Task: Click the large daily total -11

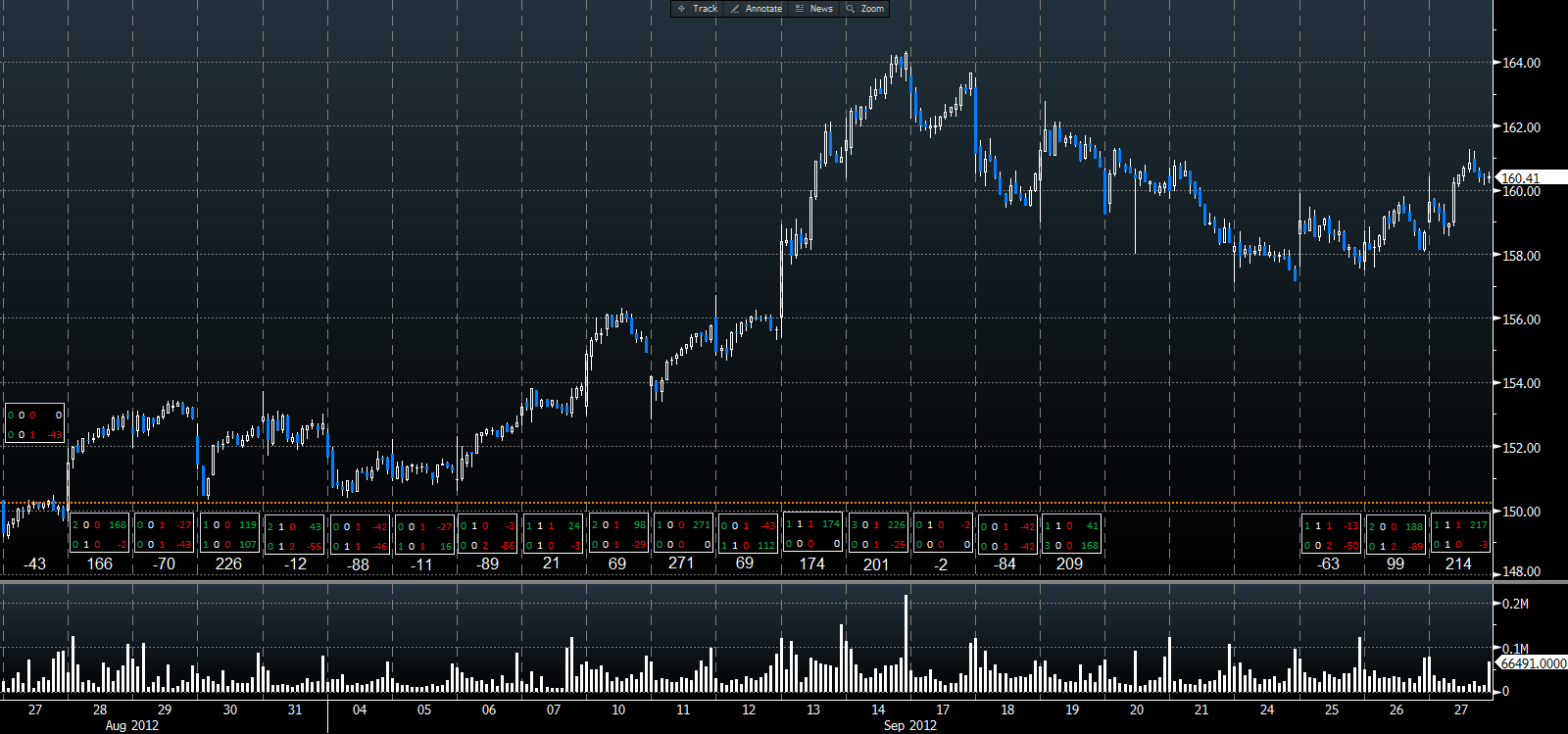Action: pyautogui.click(x=421, y=563)
